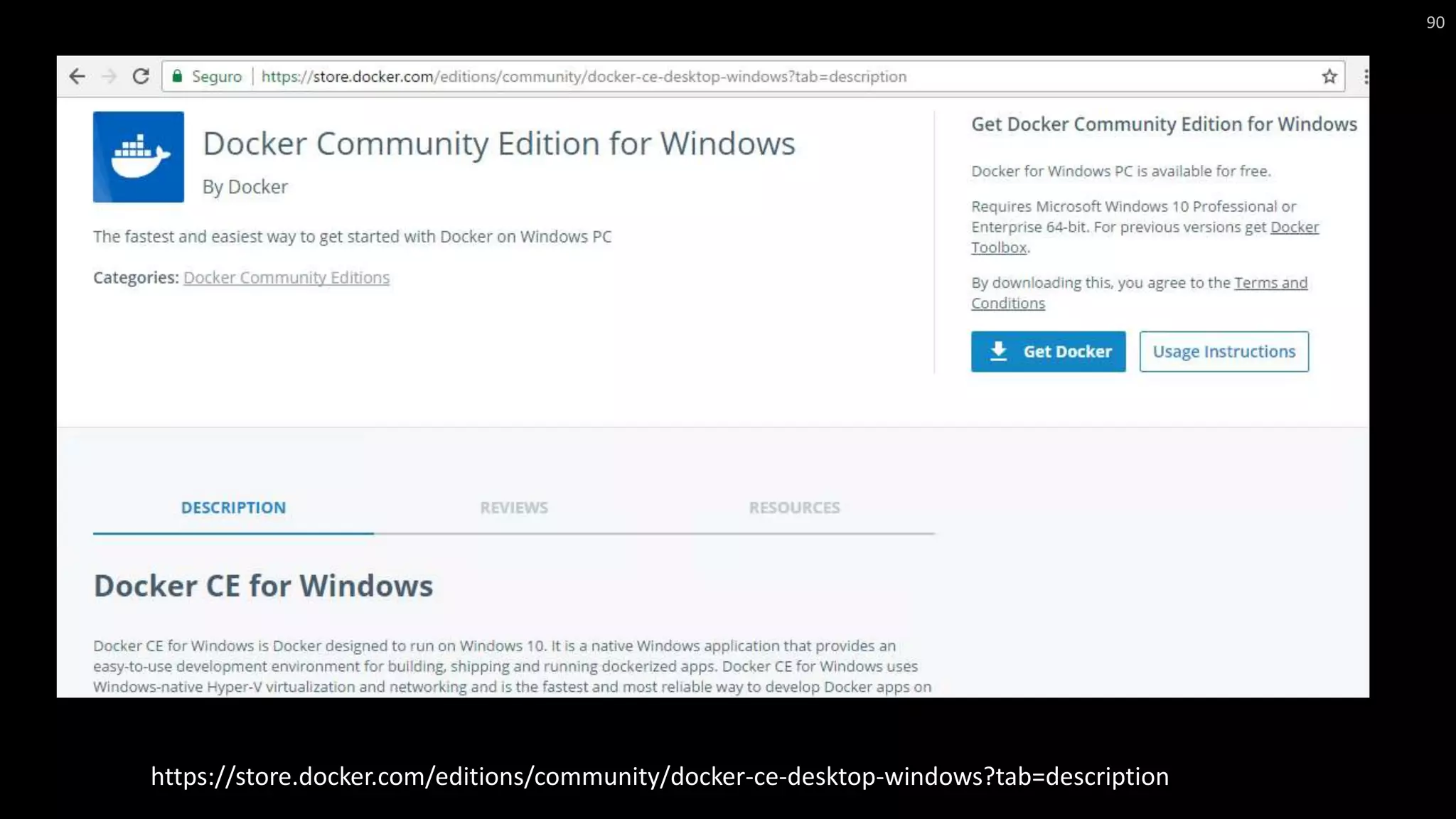Open the Terms and Conditions link
This screenshot has width=1456, height=819.
tap(1139, 293)
